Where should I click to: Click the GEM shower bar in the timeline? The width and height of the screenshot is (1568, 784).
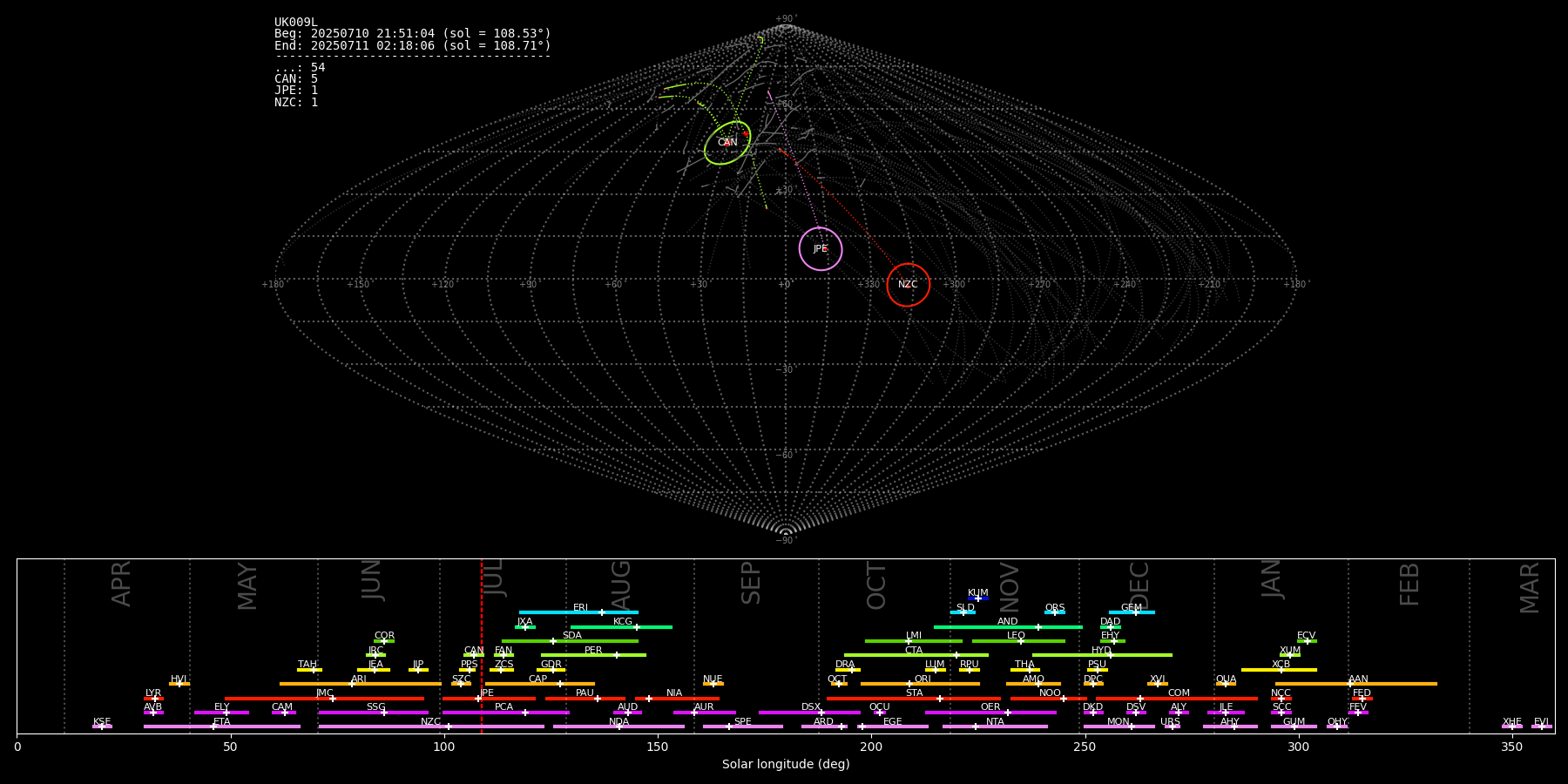click(x=1132, y=612)
